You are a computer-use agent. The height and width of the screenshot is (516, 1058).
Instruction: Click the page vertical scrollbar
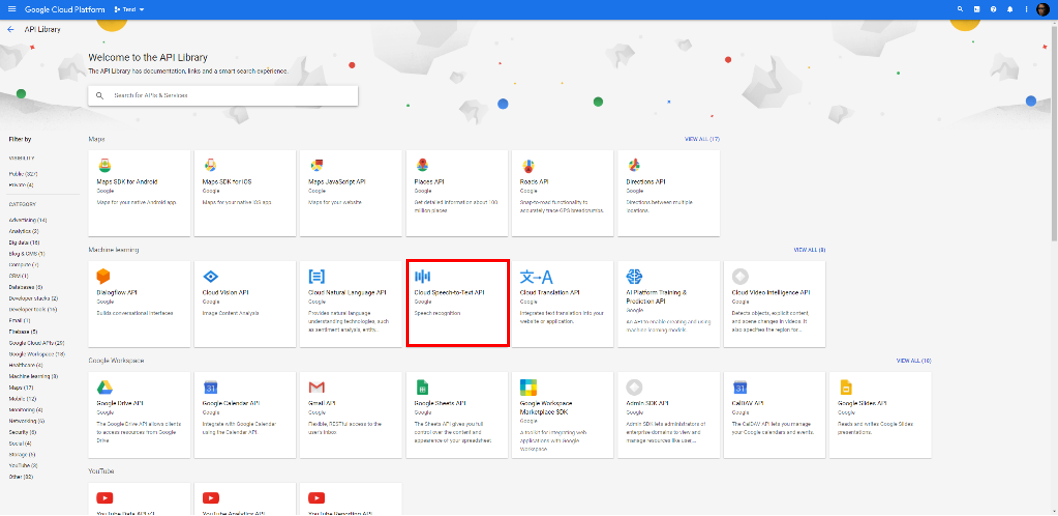1054,132
